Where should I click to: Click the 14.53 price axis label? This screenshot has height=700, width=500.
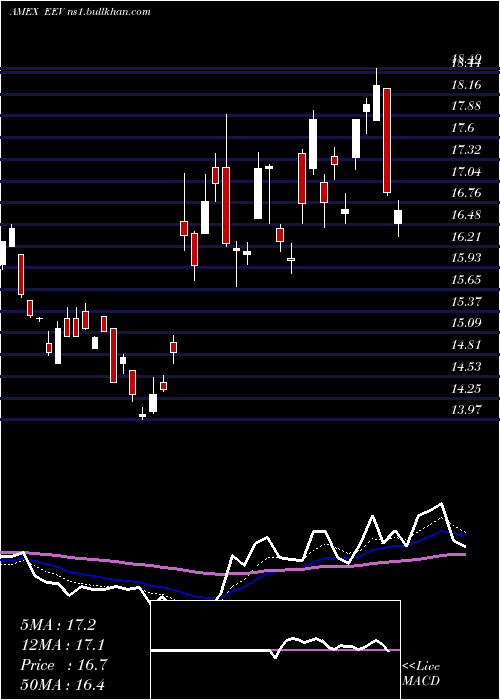click(x=467, y=367)
